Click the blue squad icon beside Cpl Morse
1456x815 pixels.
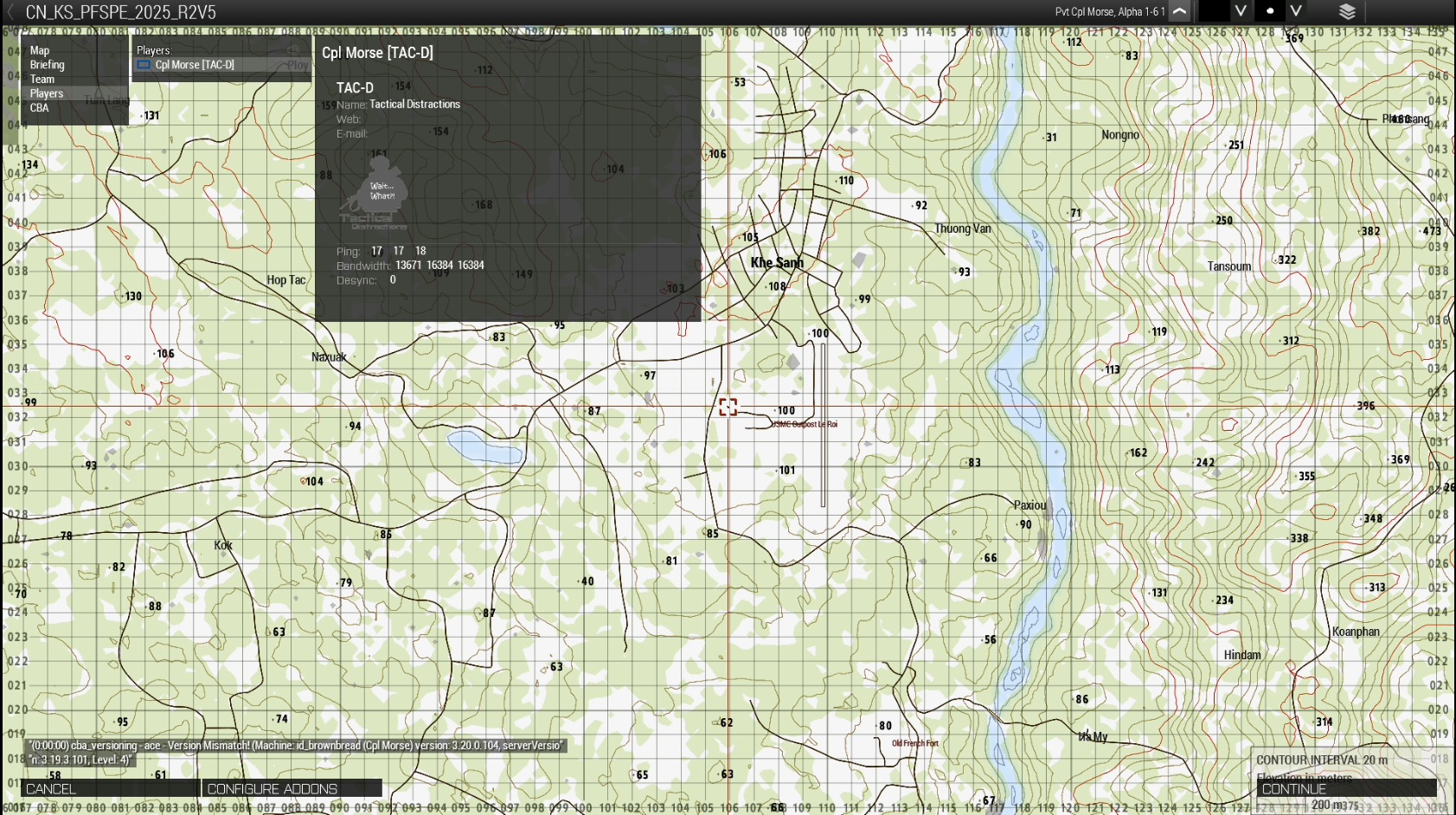point(144,65)
